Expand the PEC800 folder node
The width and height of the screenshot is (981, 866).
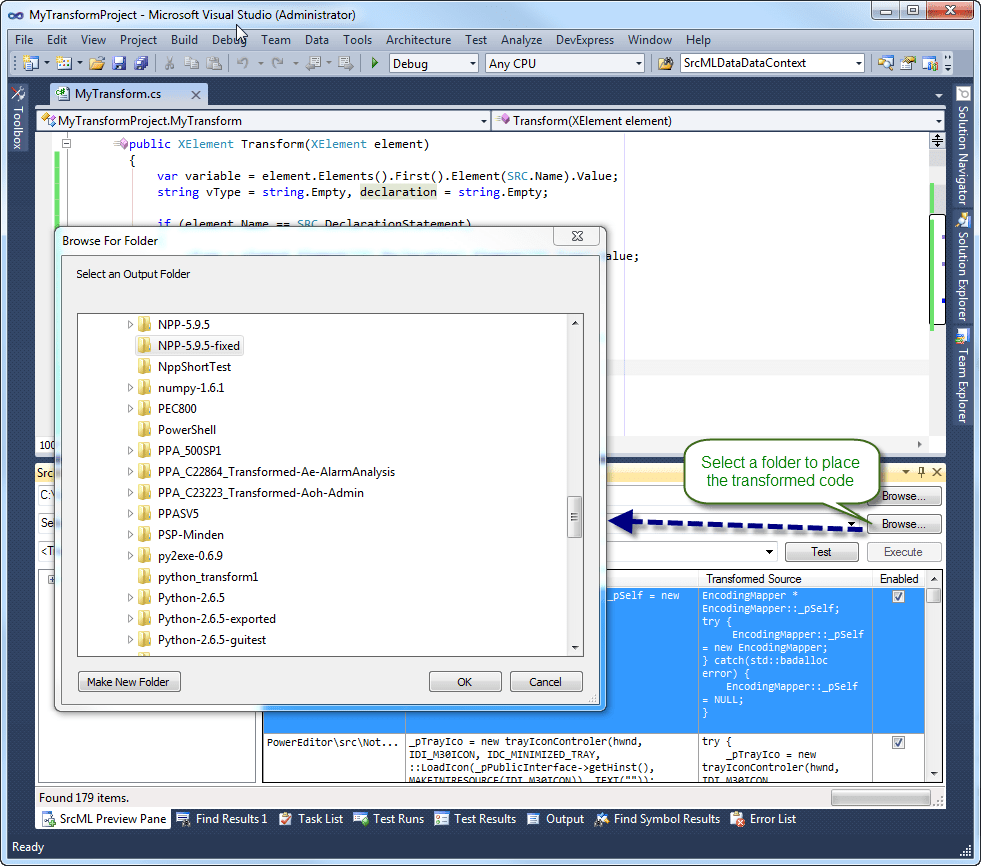(130, 409)
